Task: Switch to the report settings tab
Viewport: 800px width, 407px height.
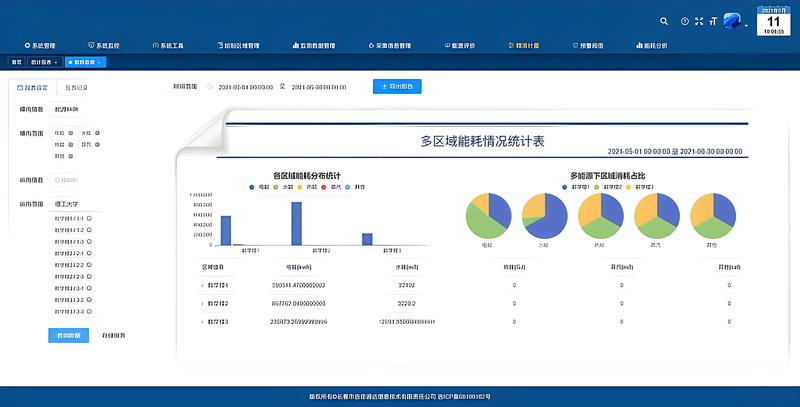Action: (x=33, y=88)
